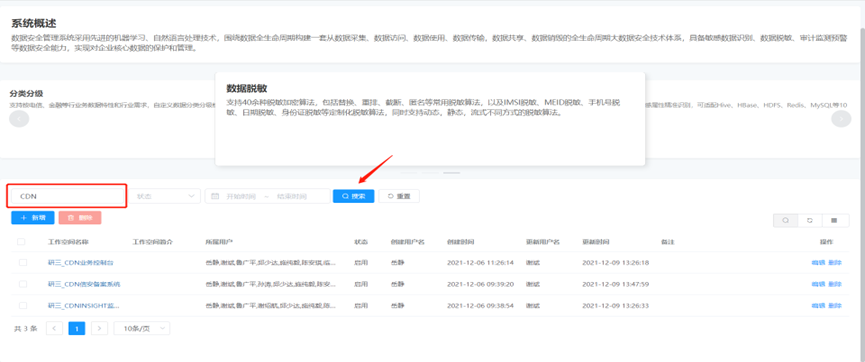Click the blue 搜索 search button
This screenshot has width=865, height=362.
point(354,196)
